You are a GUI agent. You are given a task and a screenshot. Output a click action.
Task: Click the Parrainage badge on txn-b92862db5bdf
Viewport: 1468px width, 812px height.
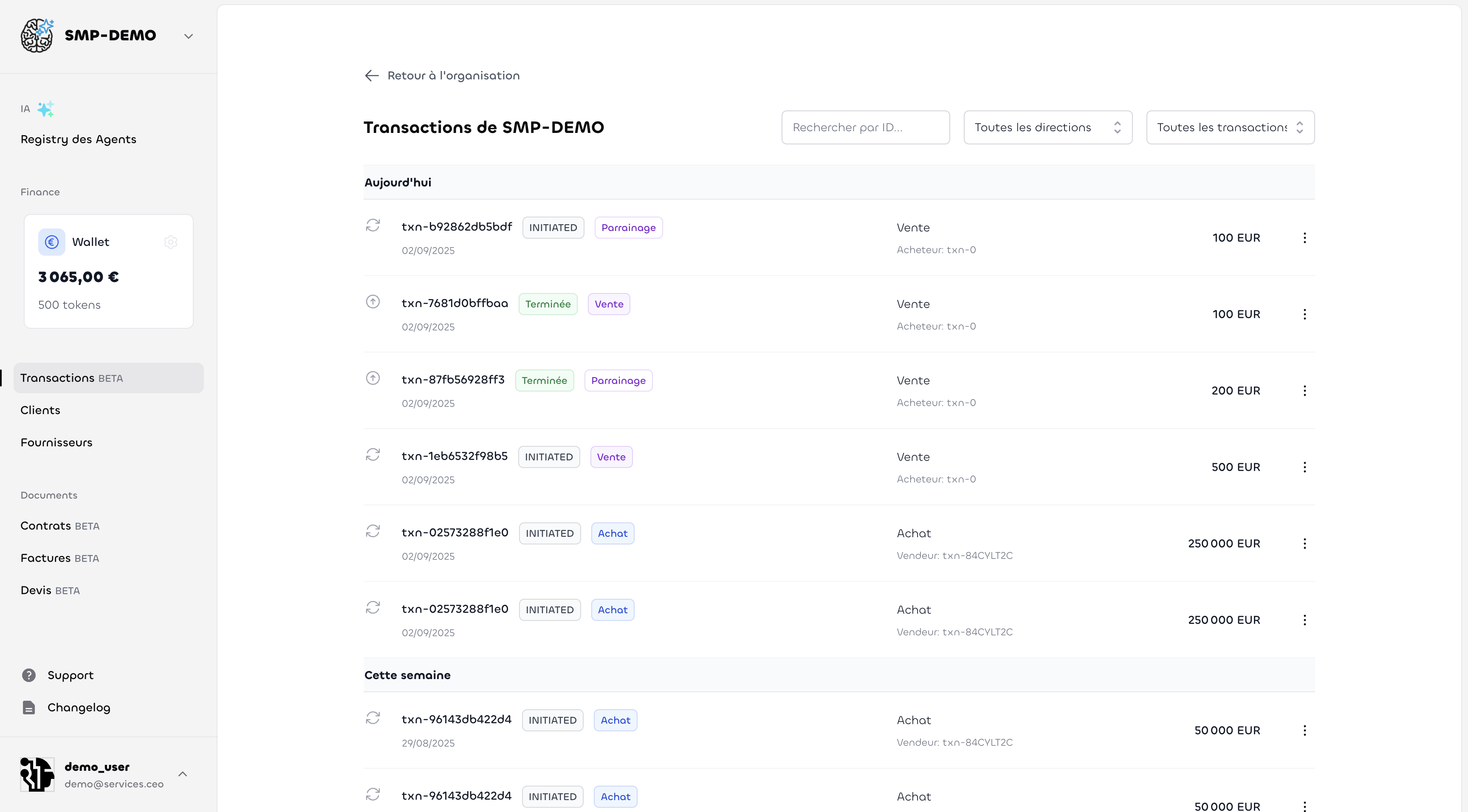(x=629, y=227)
